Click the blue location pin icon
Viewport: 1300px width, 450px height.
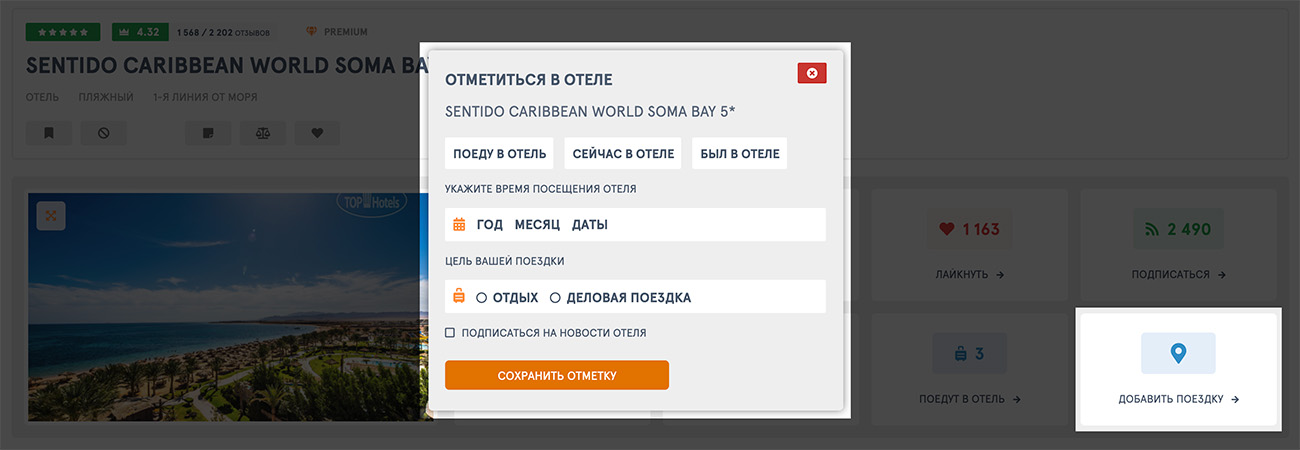coord(1178,353)
